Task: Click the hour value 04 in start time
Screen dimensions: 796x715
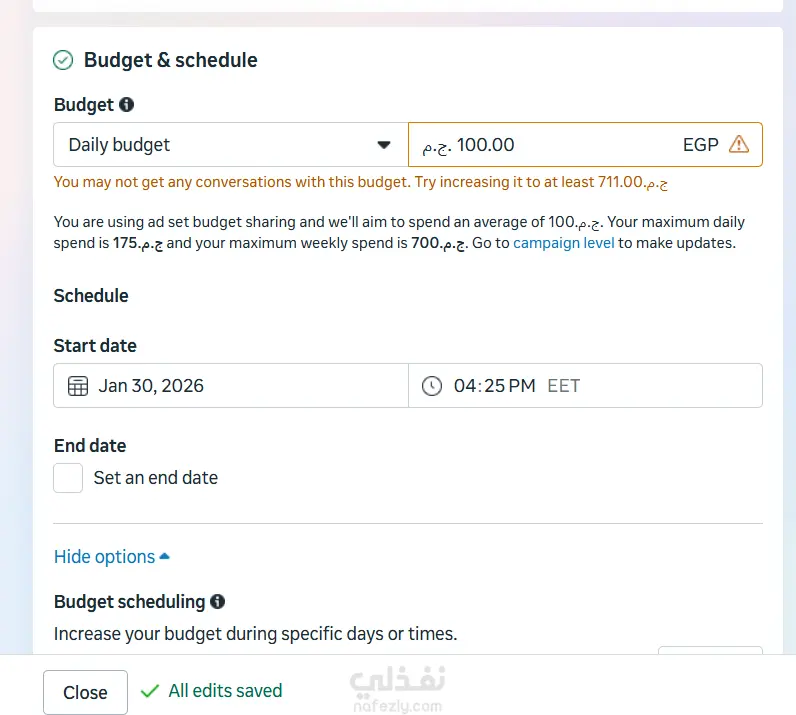Action: (x=464, y=385)
